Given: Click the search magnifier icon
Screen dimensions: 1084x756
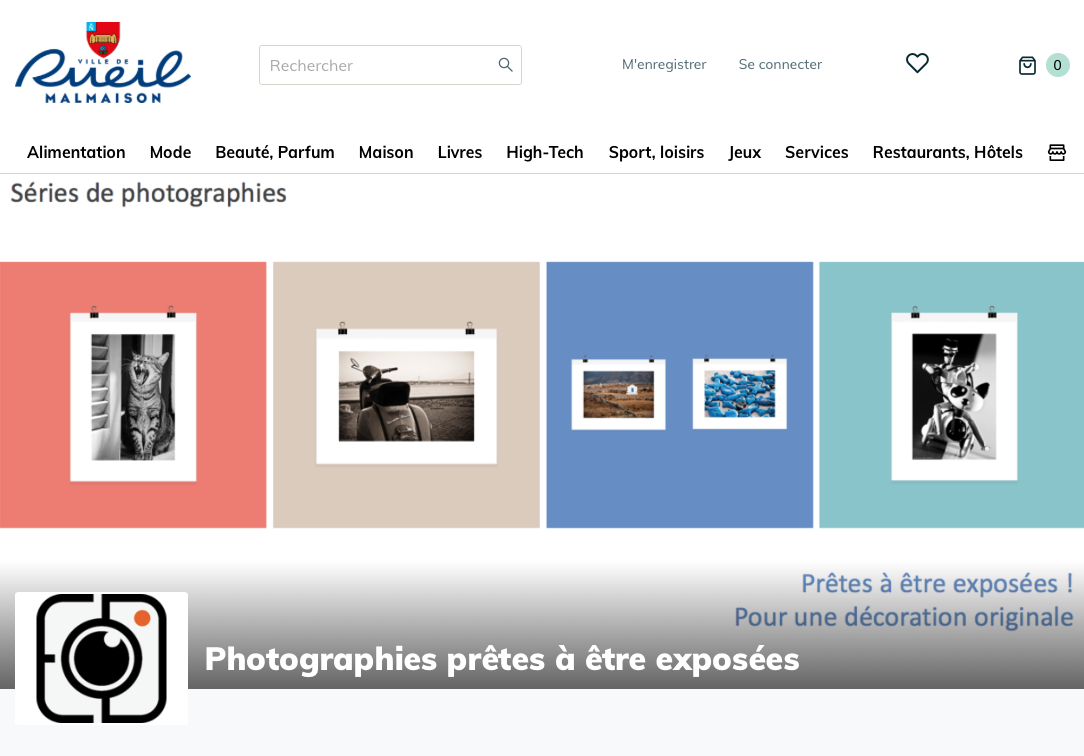Looking at the screenshot, I should click(x=505, y=65).
